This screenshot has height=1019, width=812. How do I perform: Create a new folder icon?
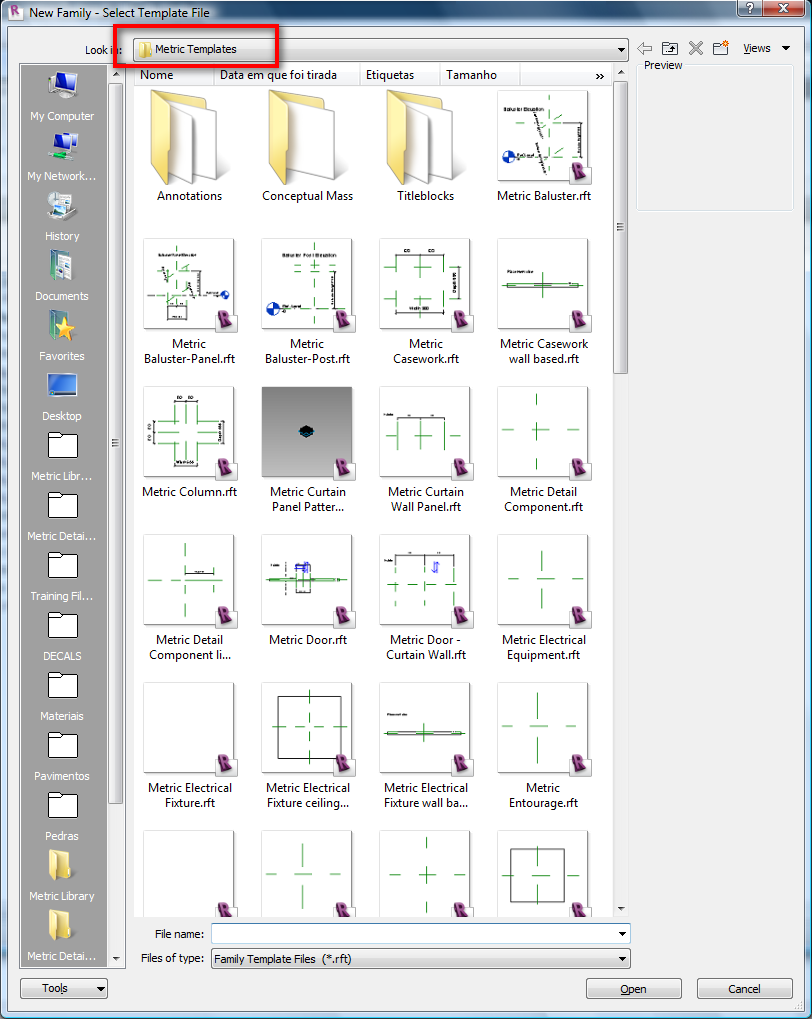click(x=721, y=48)
